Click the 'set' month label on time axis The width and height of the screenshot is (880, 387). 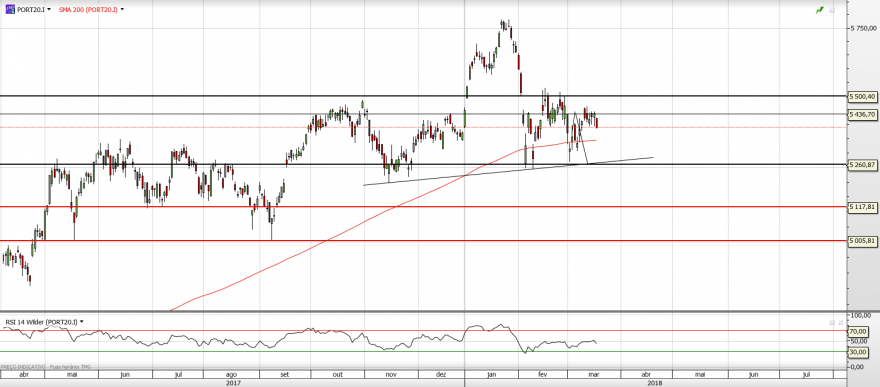click(285, 374)
